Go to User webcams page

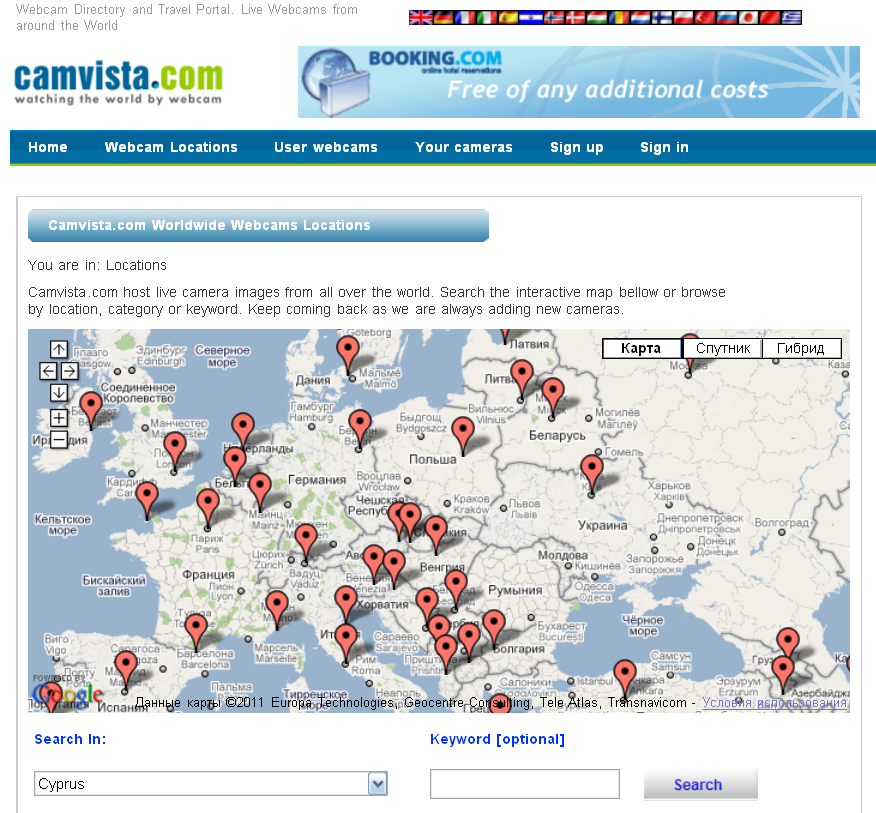click(326, 147)
